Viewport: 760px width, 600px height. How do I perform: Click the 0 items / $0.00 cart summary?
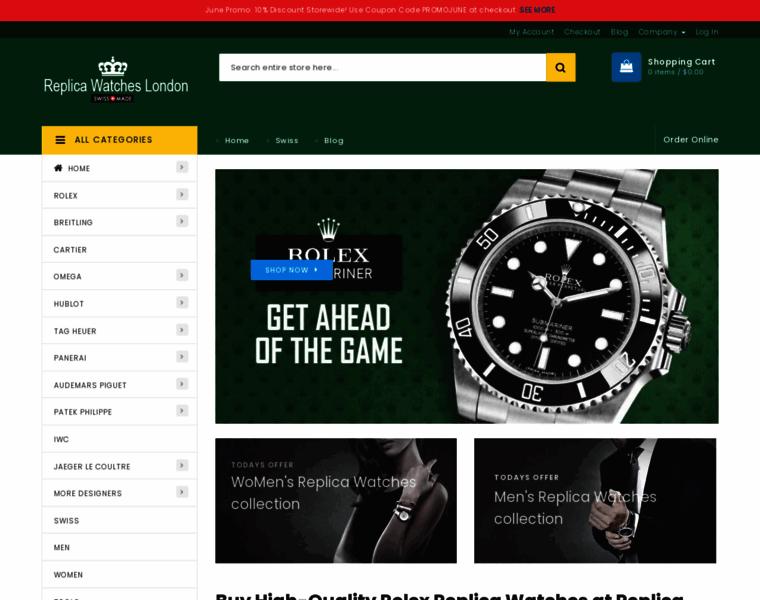tap(675, 72)
